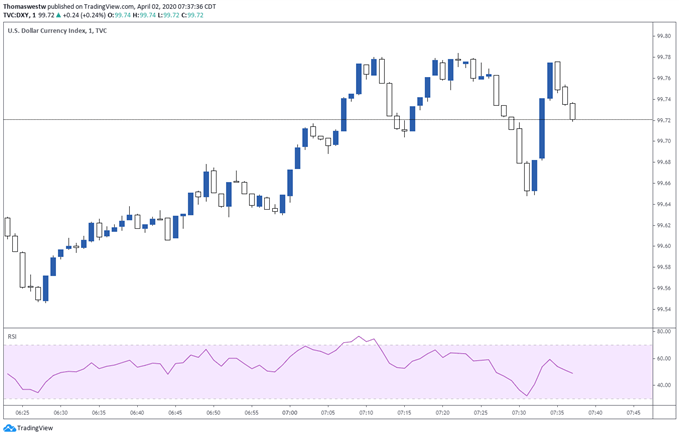Viewport: 679px width, 437px height.
Task: Click the 06:50 time axis label
Action: (213, 413)
